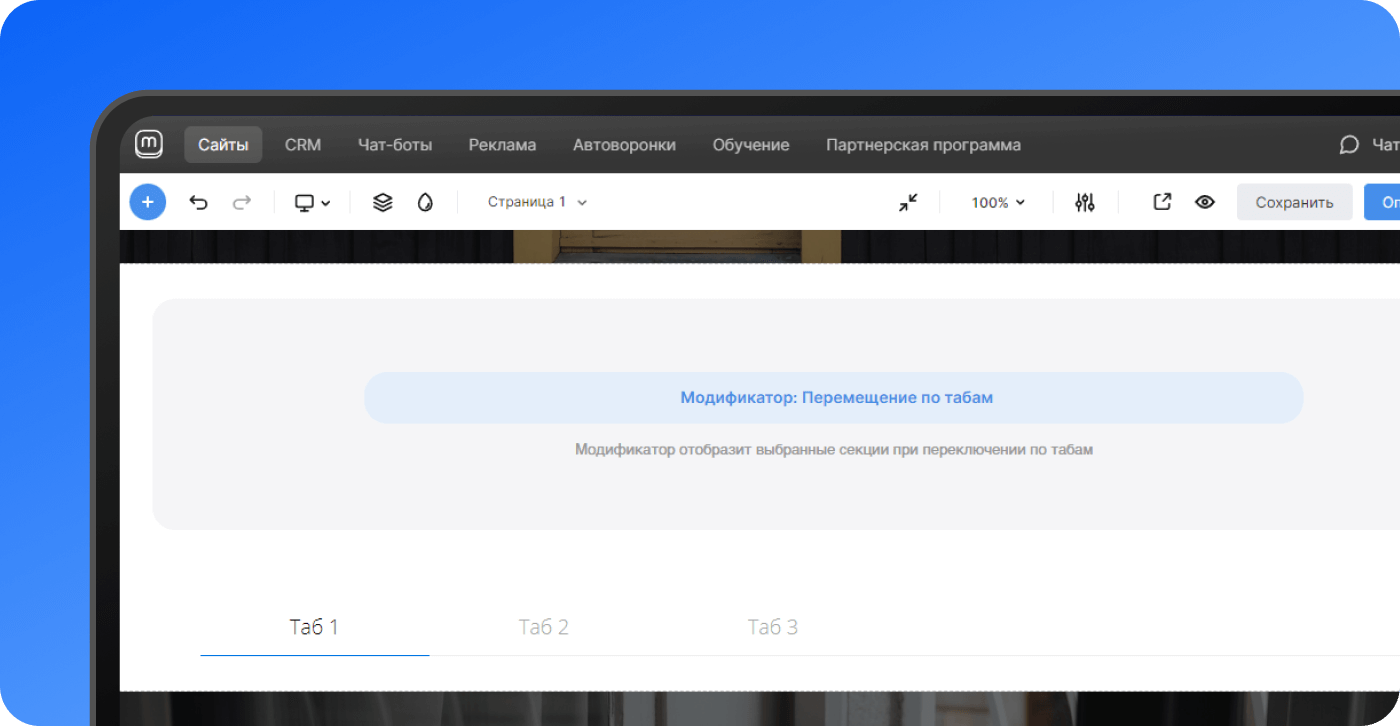Open the layers panel icon
Viewport: 1400px width, 726px height.
pyautogui.click(x=382, y=203)
